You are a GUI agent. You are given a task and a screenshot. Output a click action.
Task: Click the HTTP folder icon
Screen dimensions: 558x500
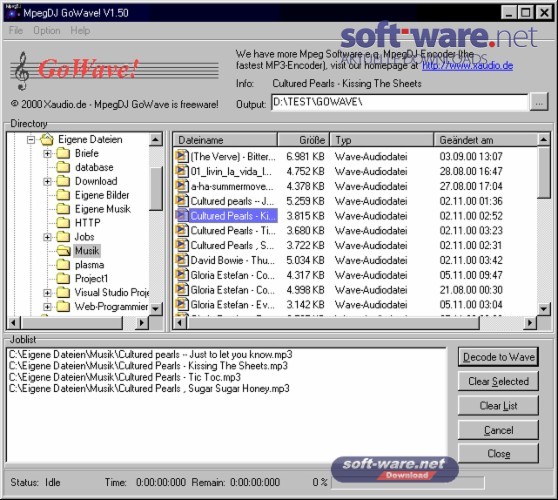[x=63, y=223]
